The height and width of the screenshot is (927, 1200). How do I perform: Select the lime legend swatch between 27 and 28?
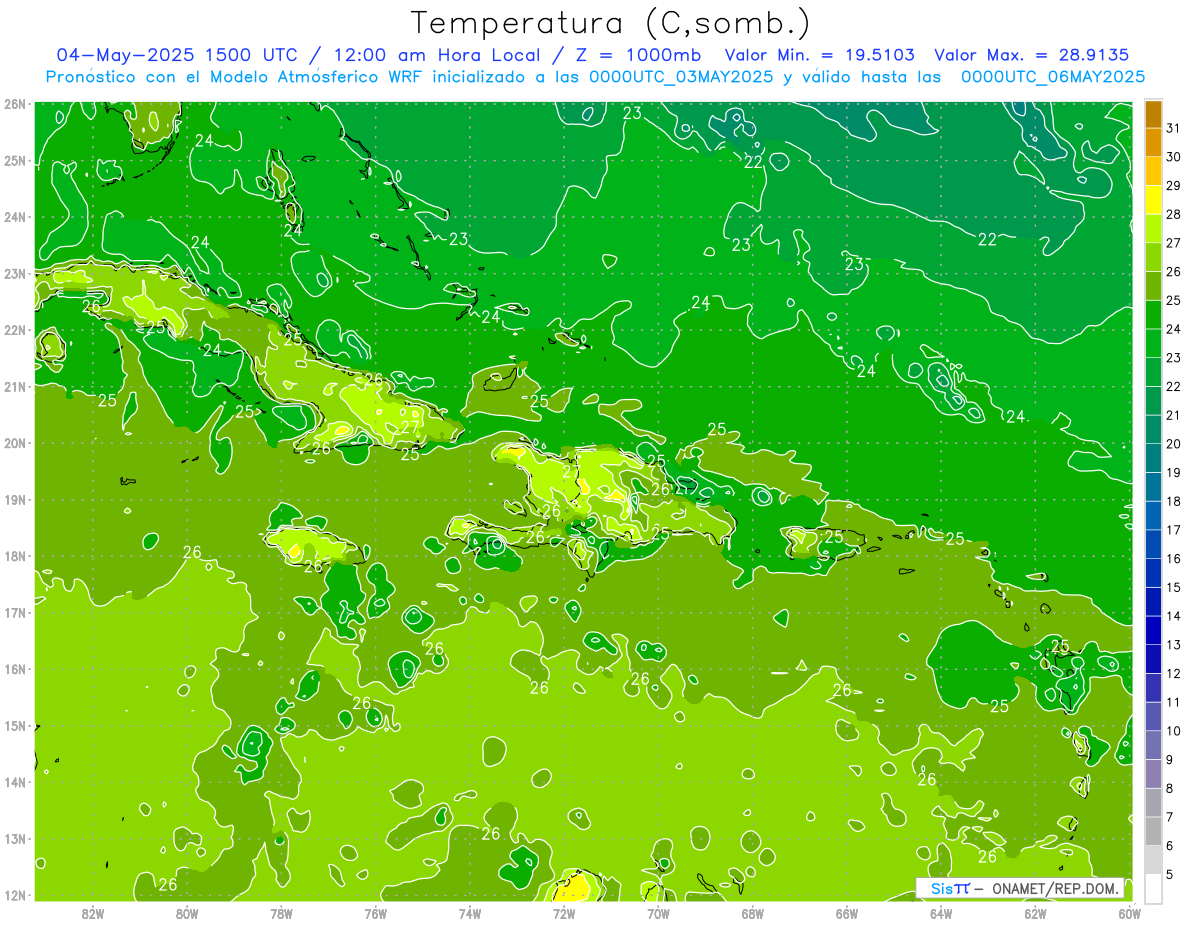[x=1153, y=228]
